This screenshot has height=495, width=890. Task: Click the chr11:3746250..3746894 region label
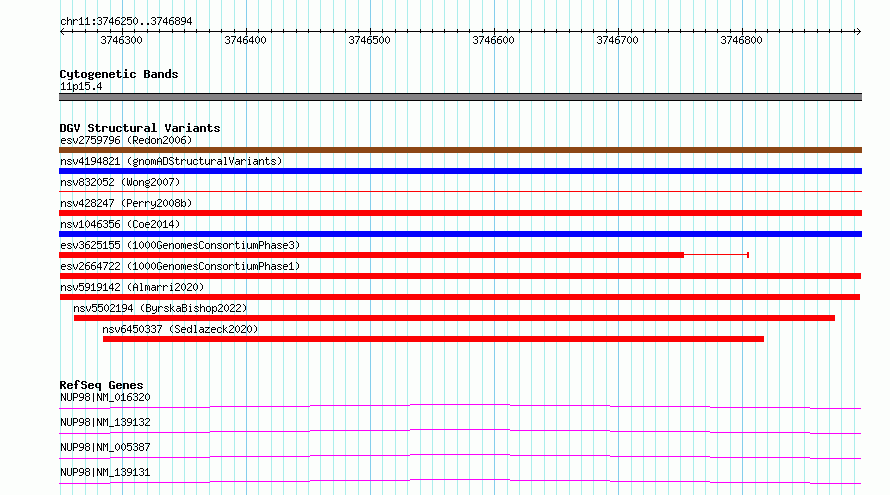coord(126,21)
